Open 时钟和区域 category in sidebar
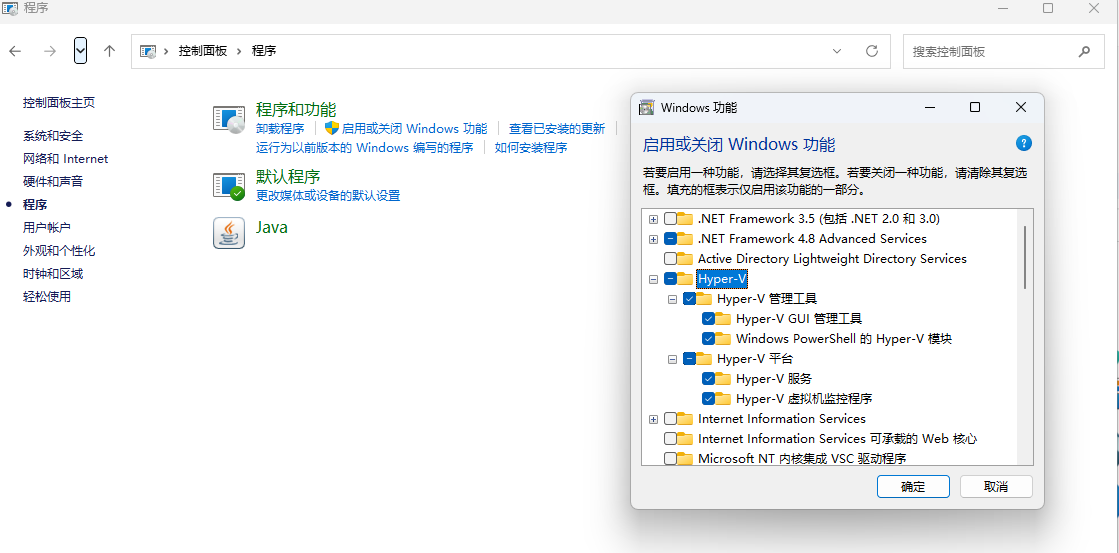1119x553 pixels. pos(53,273)
